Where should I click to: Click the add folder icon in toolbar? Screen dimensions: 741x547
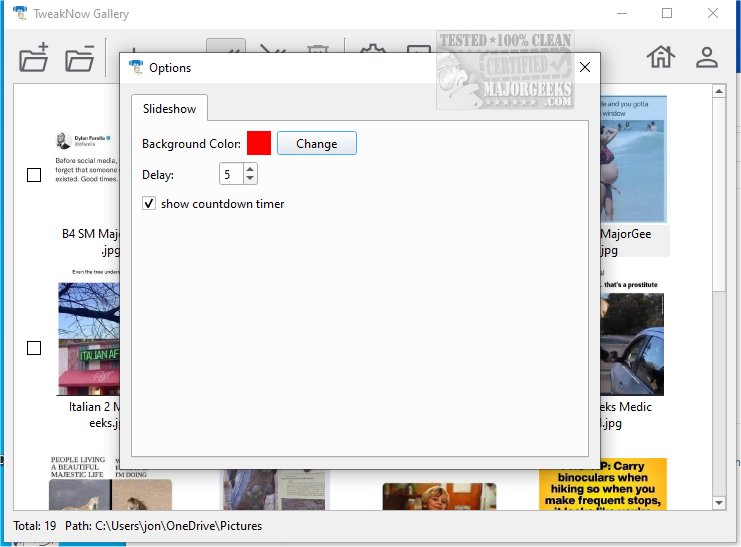[34, 58]
